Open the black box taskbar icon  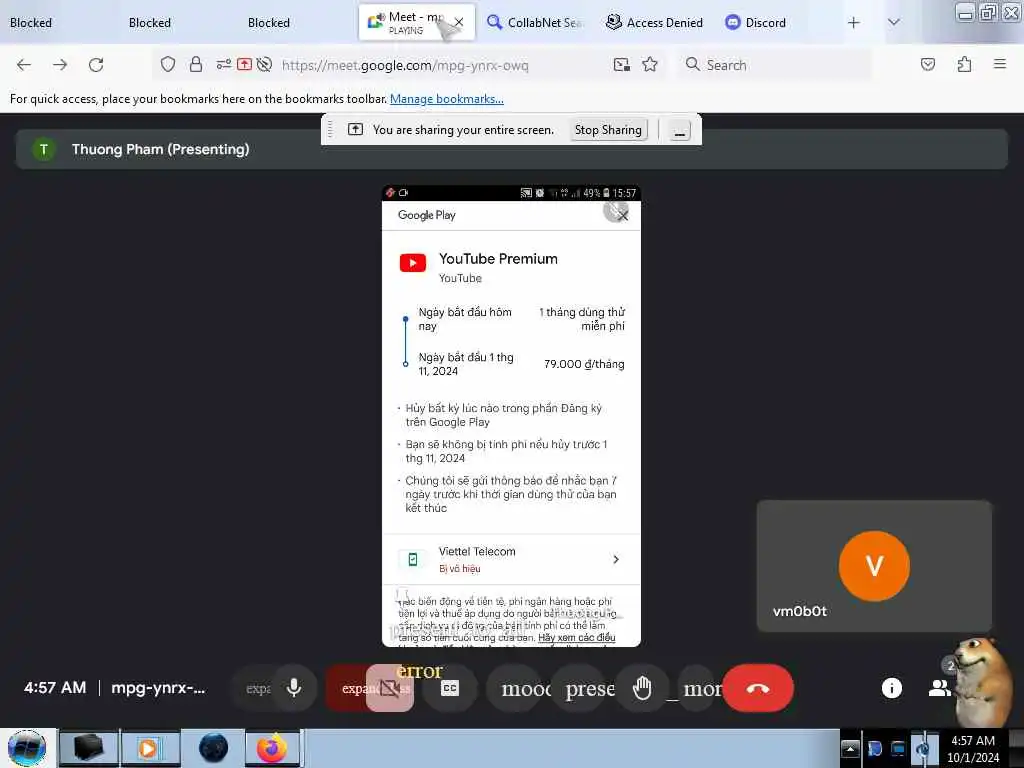coord(89,748)
